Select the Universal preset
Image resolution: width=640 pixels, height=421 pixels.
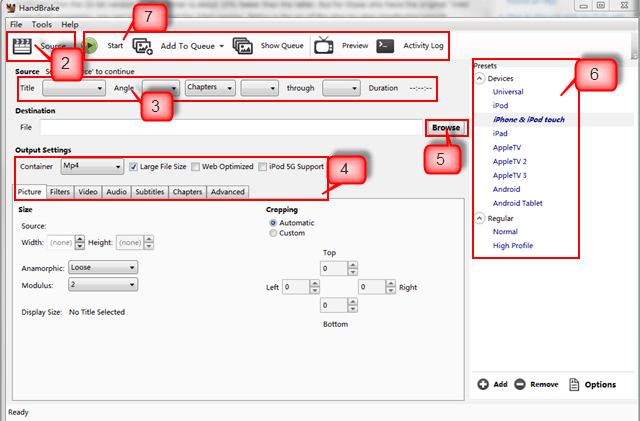[508, 92]
